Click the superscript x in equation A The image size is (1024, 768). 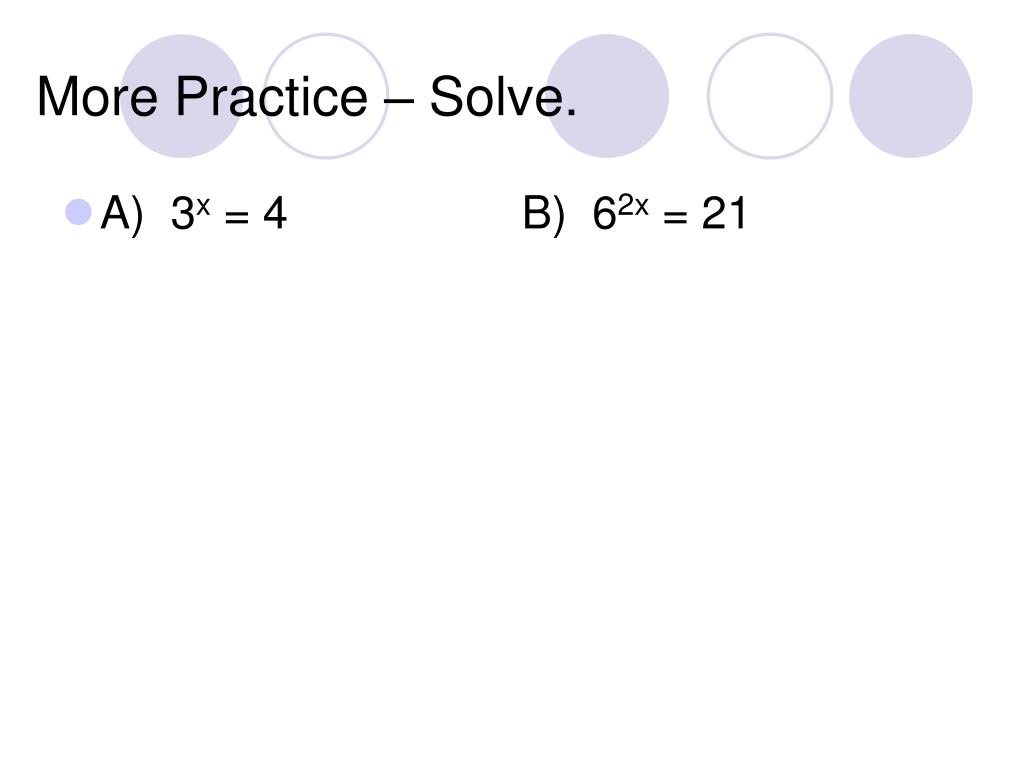tap(203, 206)
